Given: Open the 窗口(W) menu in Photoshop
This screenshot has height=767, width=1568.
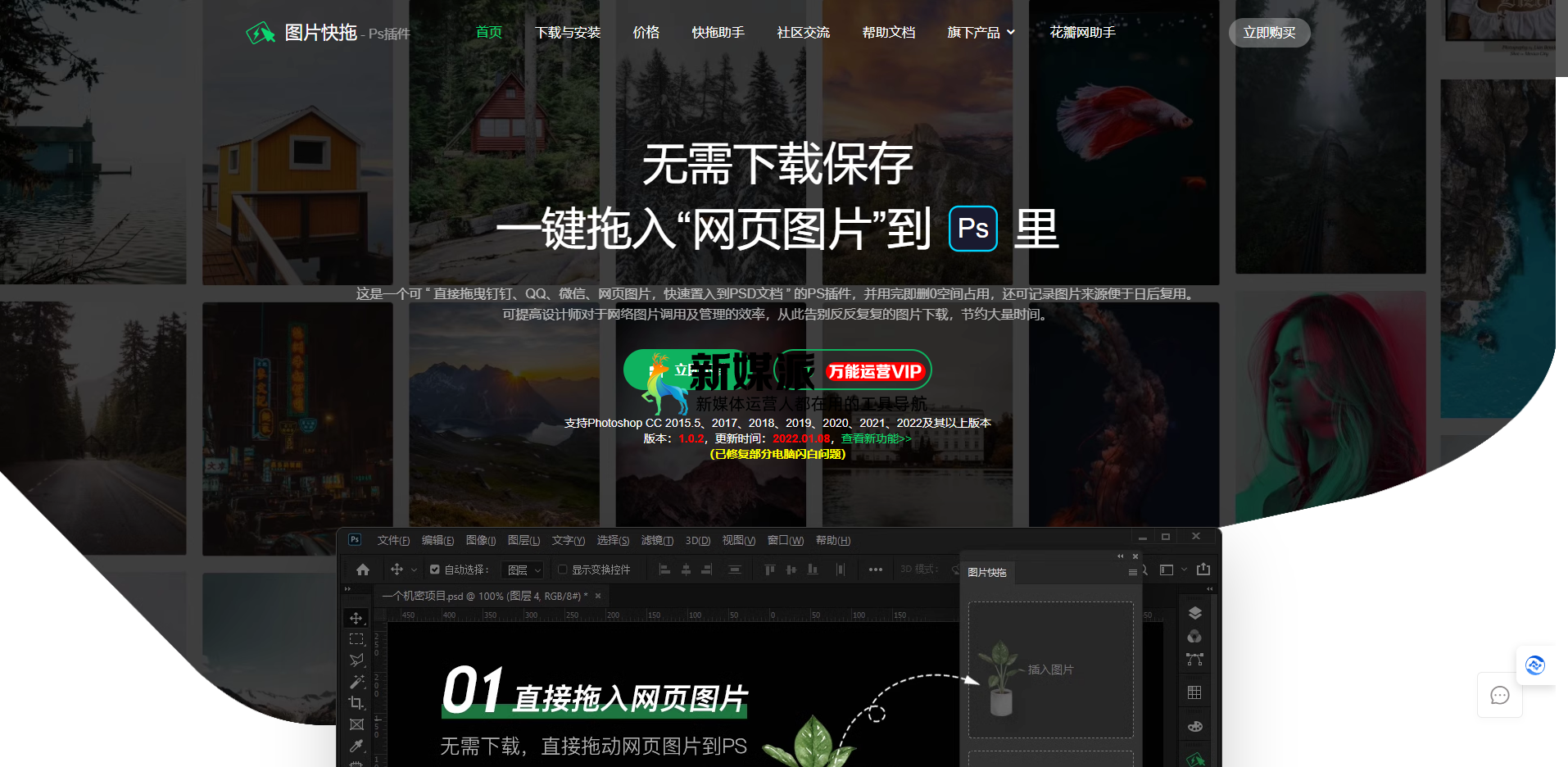Looking at the screenshot, I should tap(786, 540).
